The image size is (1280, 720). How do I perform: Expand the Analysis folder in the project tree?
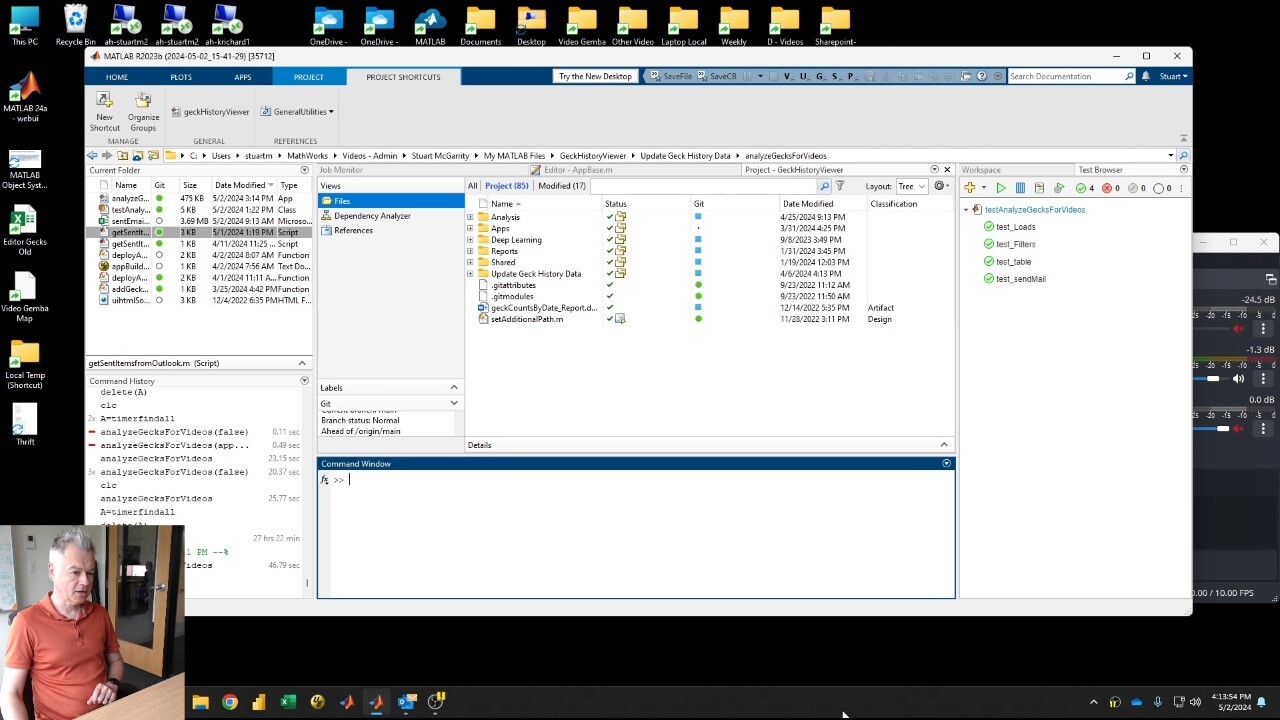click(x=470, y=217)
